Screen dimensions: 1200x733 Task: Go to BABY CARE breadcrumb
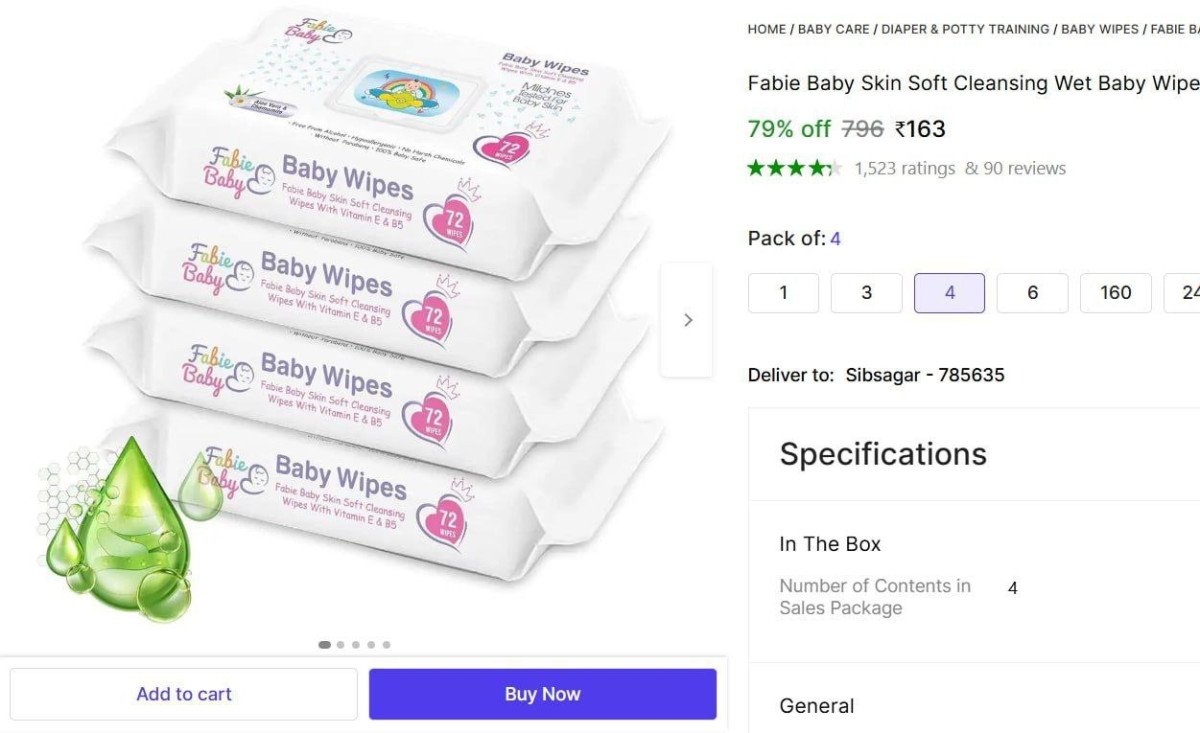(834, 29)
